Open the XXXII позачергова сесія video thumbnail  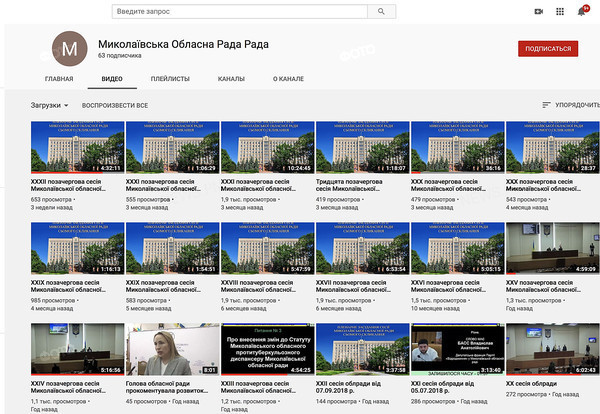pyautogui.click(x=76, y=148)
